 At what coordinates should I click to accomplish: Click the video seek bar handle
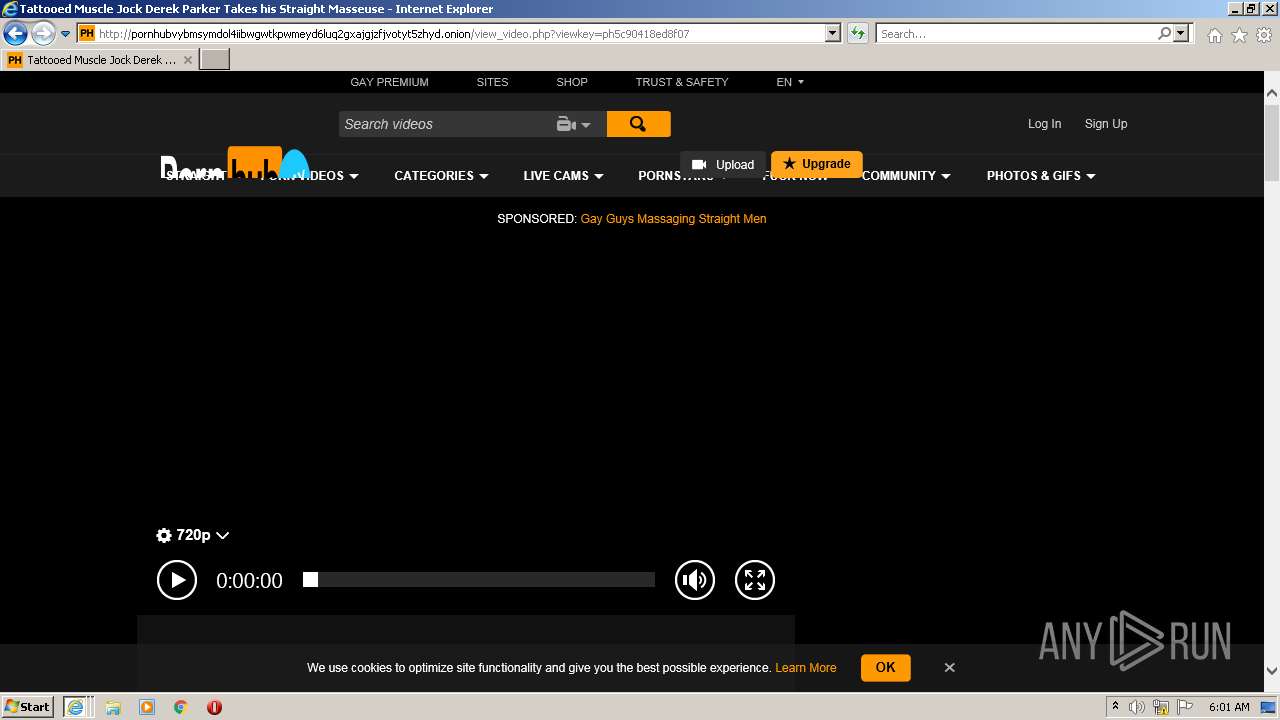[310, 580]
